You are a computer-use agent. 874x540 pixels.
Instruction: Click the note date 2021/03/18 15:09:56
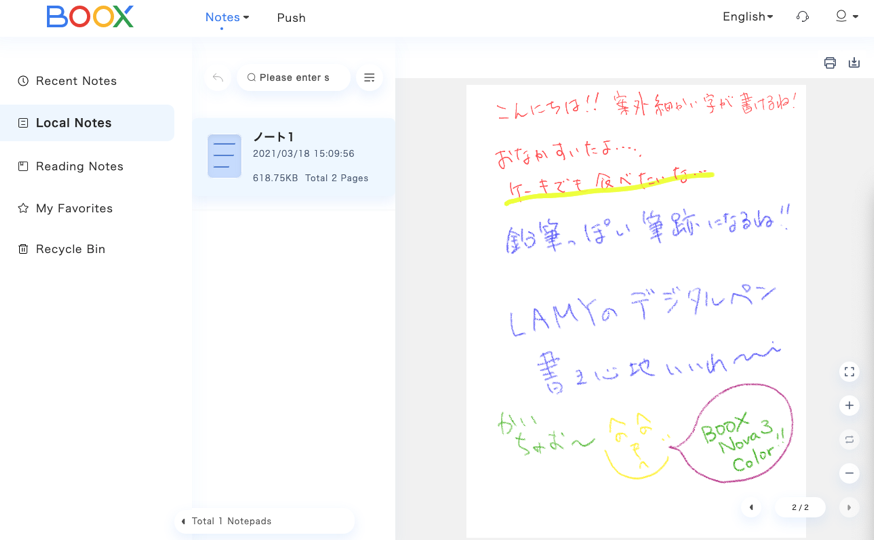click(303, 153)
